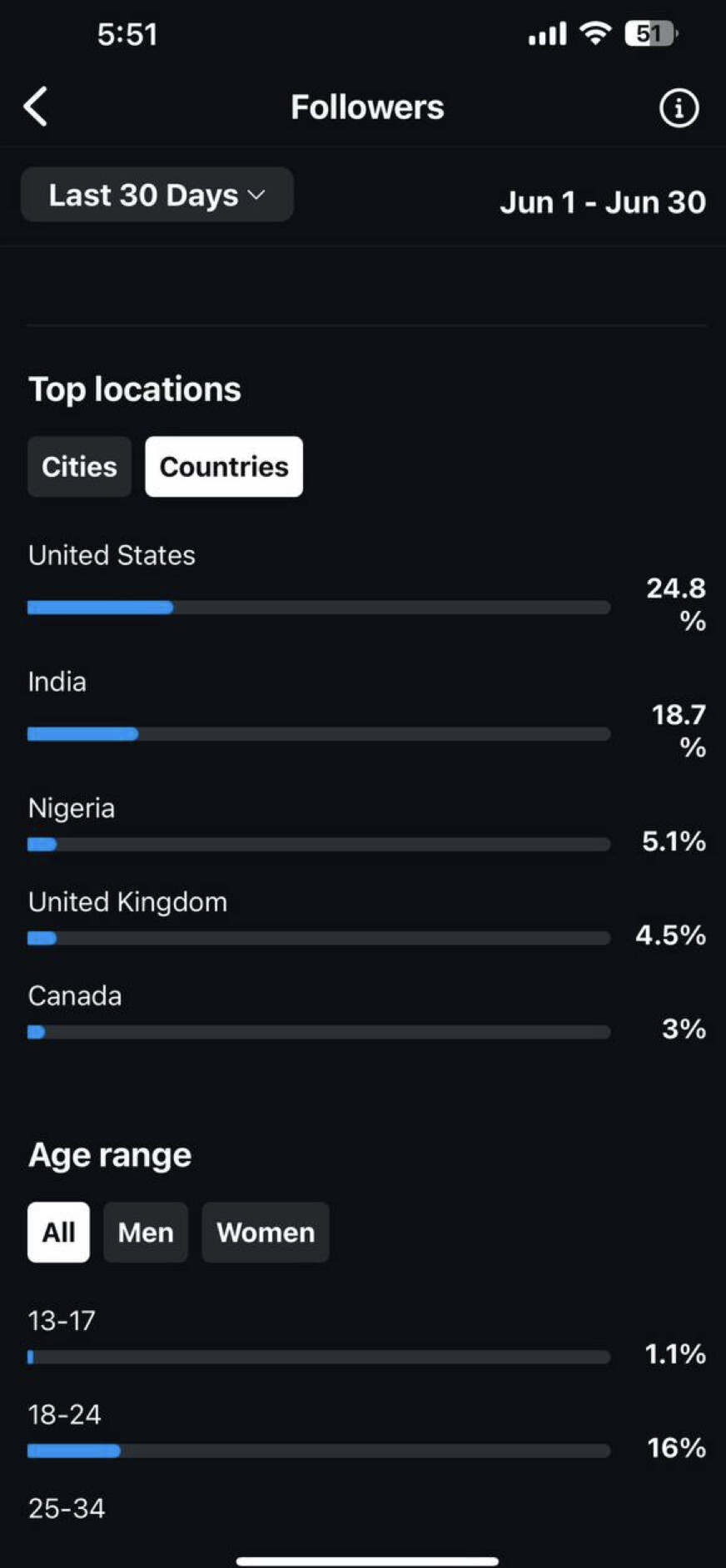This screenshot has width=726, height=1568.
Task: Tap the 18-24 age range bar
Action: [318, 1451]
